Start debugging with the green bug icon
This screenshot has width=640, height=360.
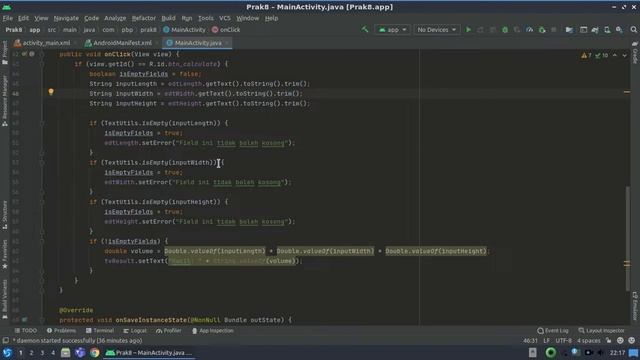click(505, 30)
